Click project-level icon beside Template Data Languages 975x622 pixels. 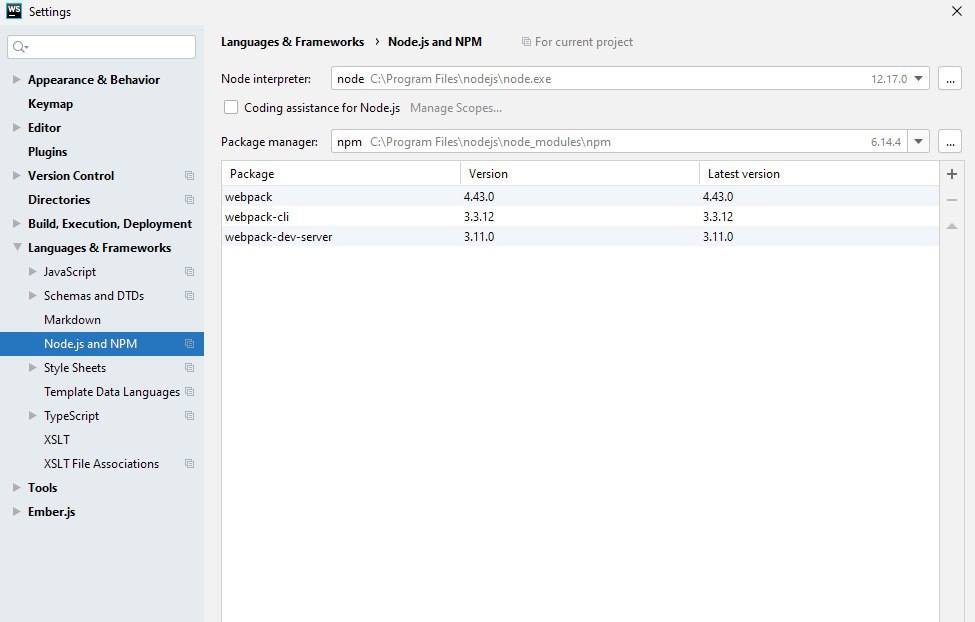(190, 392)
